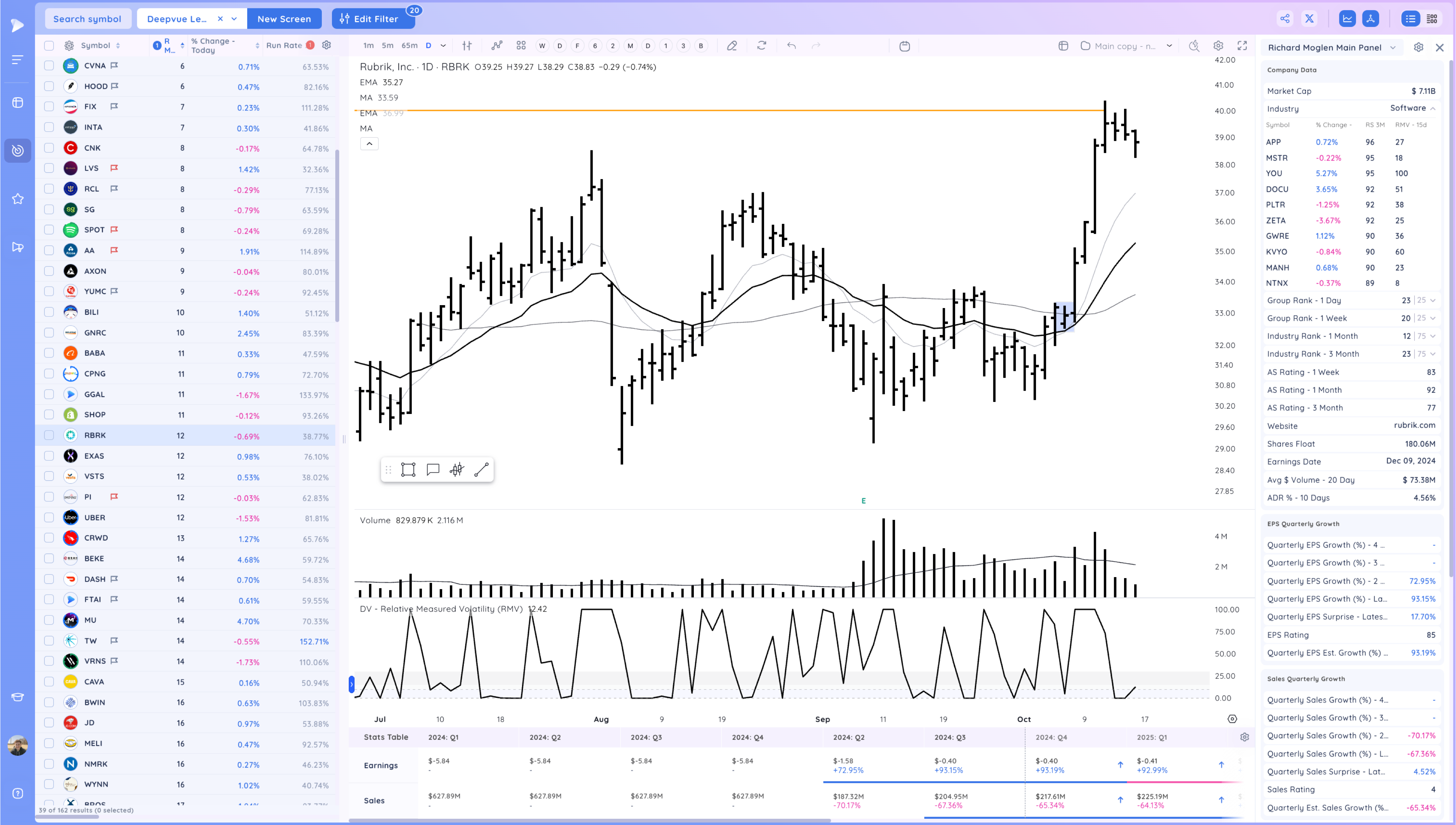Image resolution: width=1456 pixels, height=825 pixels.
Task: Select the rectangle drawing tool
Action: click(x=408, y=470)
